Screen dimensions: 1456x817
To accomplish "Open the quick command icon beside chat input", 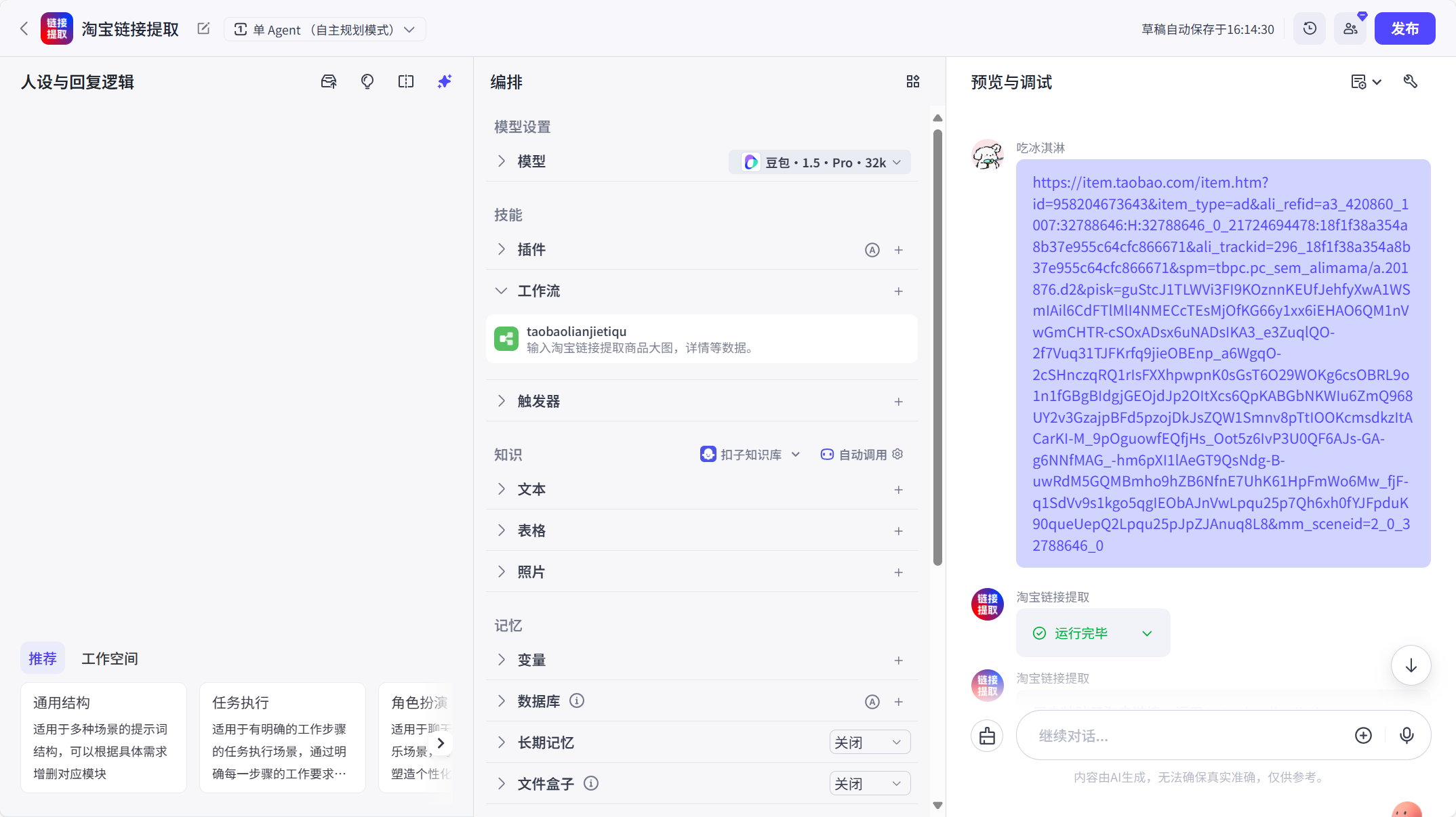I will click(986, 735).
